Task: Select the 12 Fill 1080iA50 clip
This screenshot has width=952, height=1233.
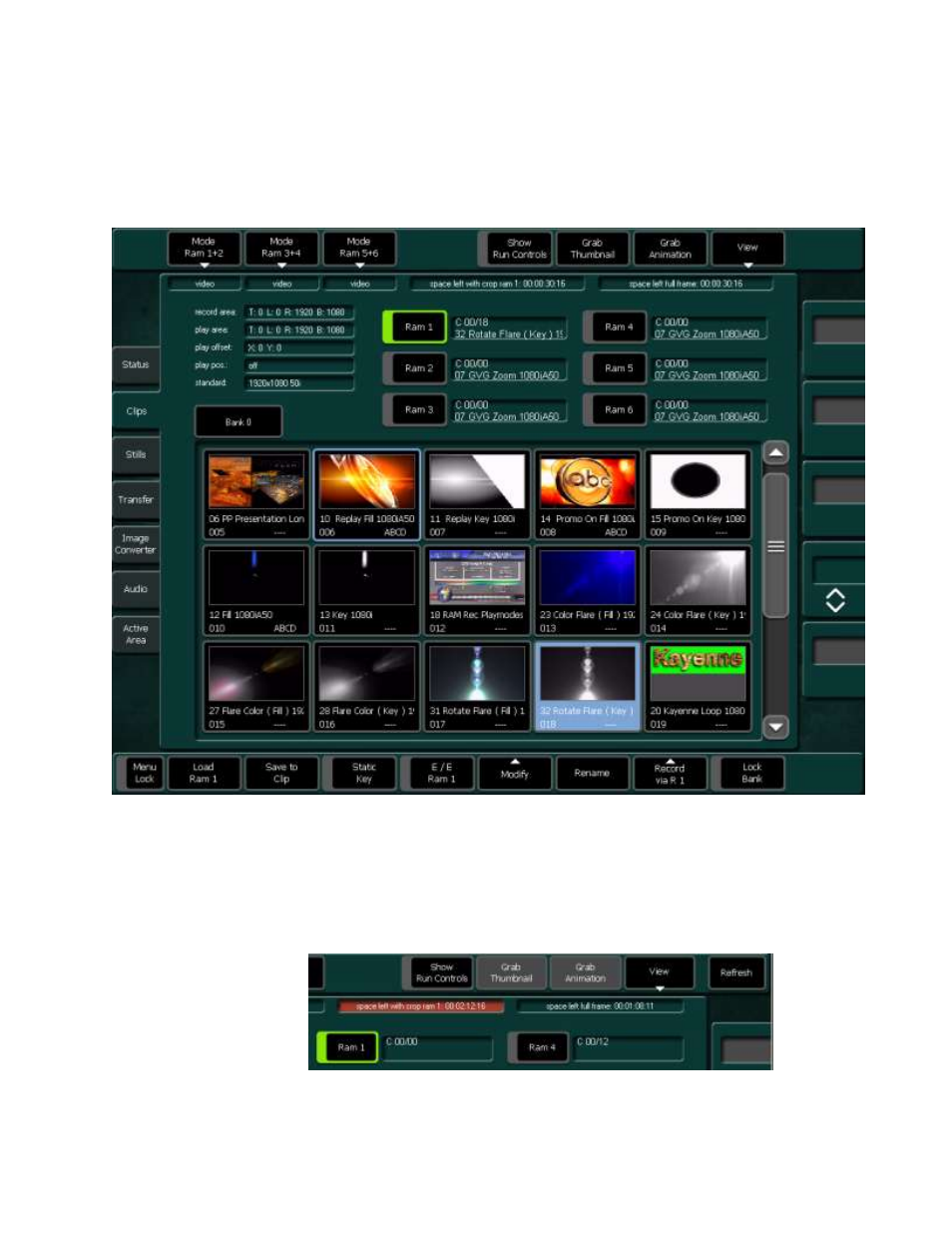Action: point(256,591)
